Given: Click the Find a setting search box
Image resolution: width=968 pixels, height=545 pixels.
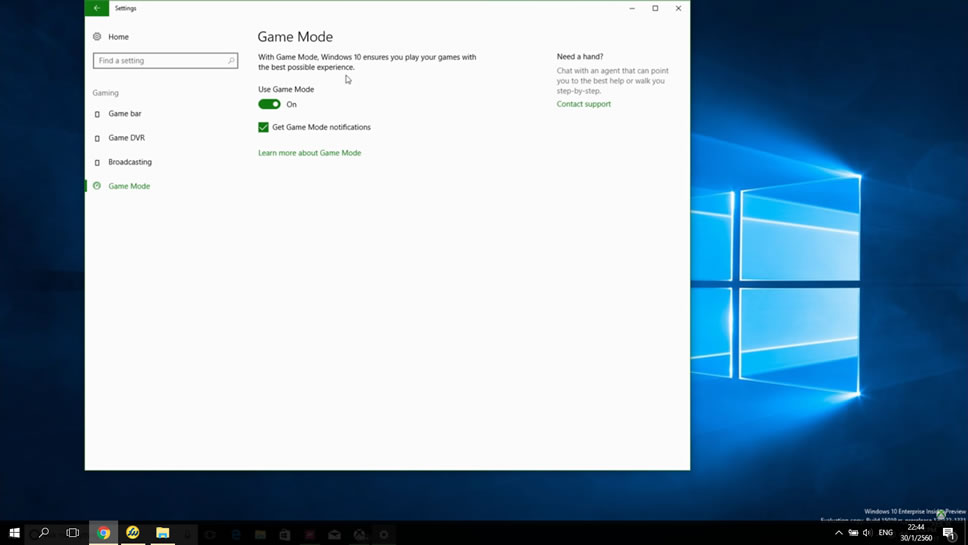Looking at the screenshot, I should coord(160,61).
